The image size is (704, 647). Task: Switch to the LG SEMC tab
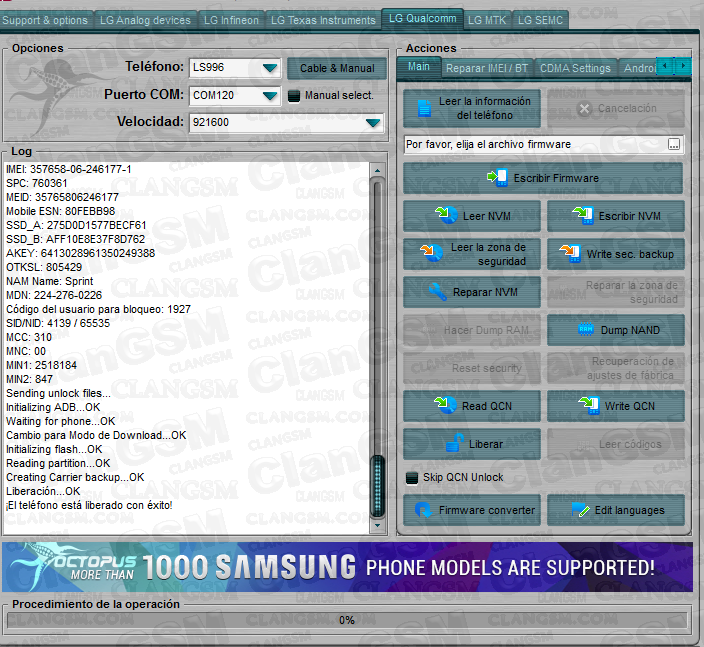point(540,20)
